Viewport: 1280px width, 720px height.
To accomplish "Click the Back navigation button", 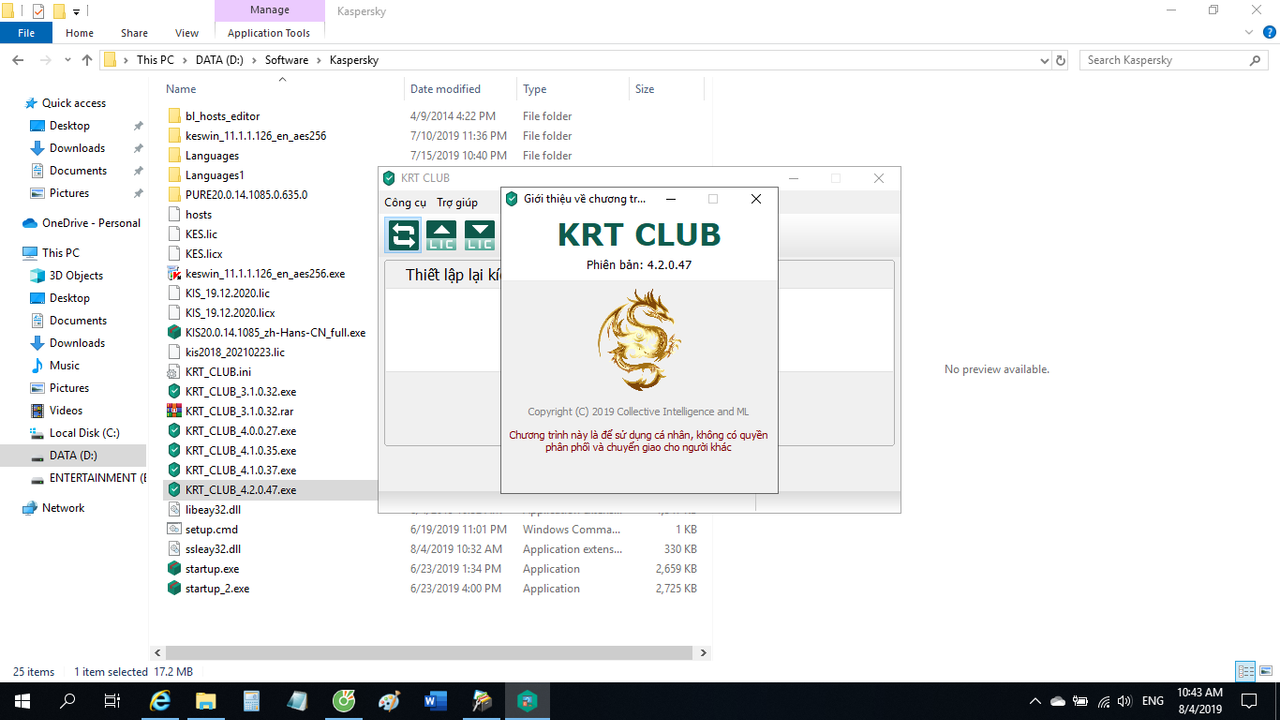I will (17, 59).
